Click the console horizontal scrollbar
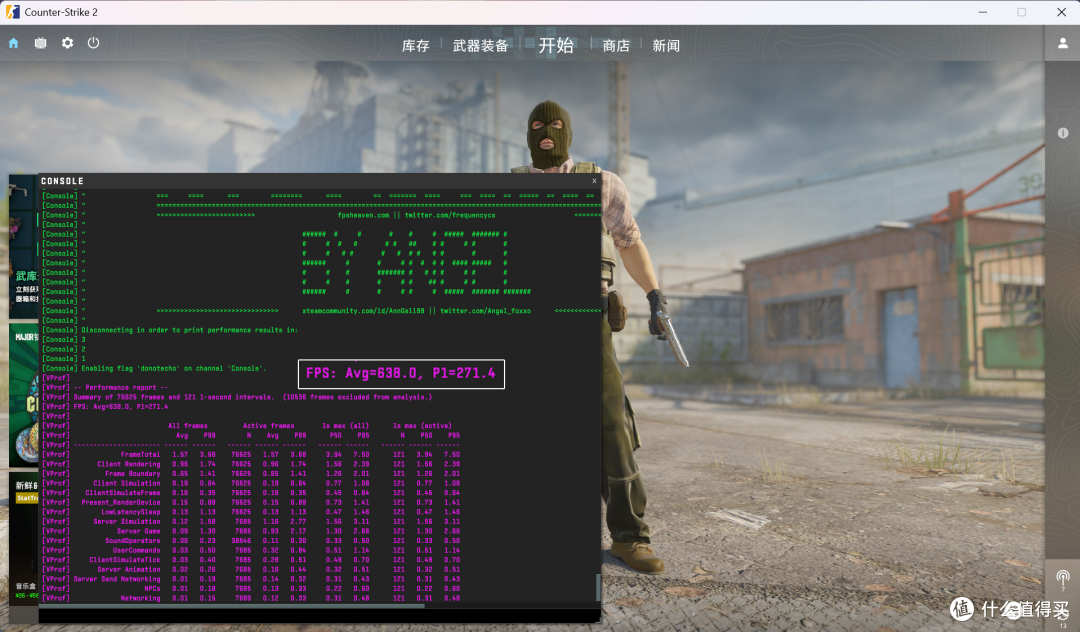The image size is (1080, 632). [231, 606]
